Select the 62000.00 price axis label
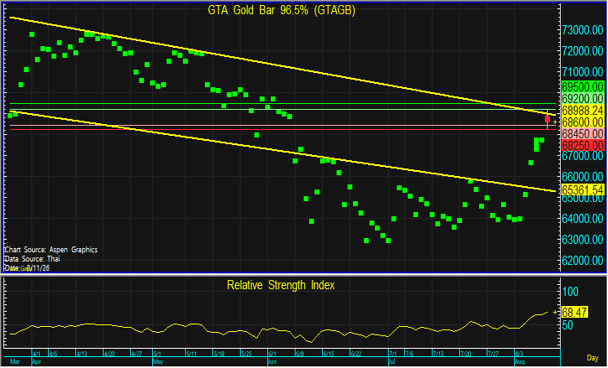 583,261
